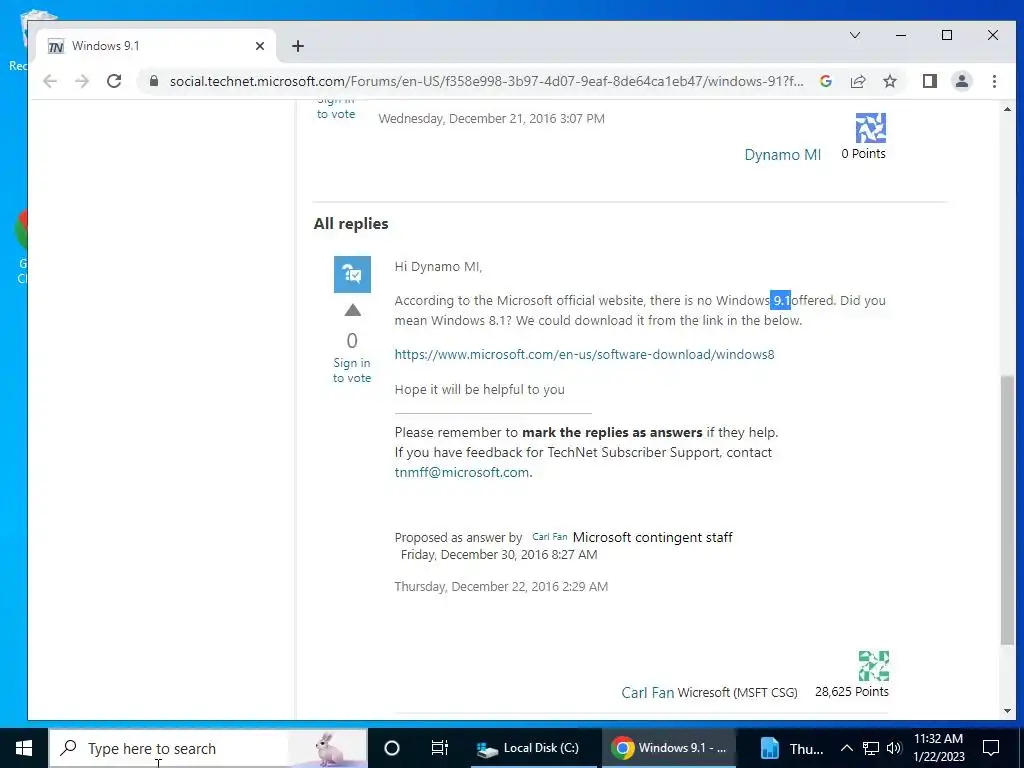The image size is (1024, 768).
Task: Click the All replies heading
Action: point(351,223)
